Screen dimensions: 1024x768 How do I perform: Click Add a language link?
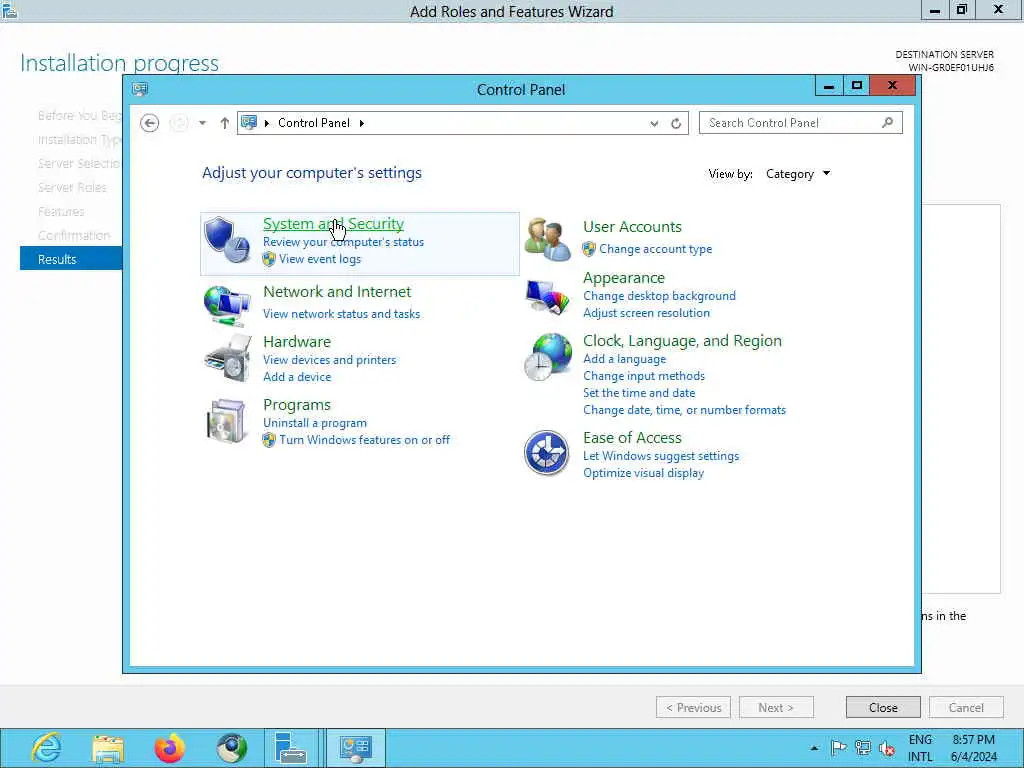point(624,359)
